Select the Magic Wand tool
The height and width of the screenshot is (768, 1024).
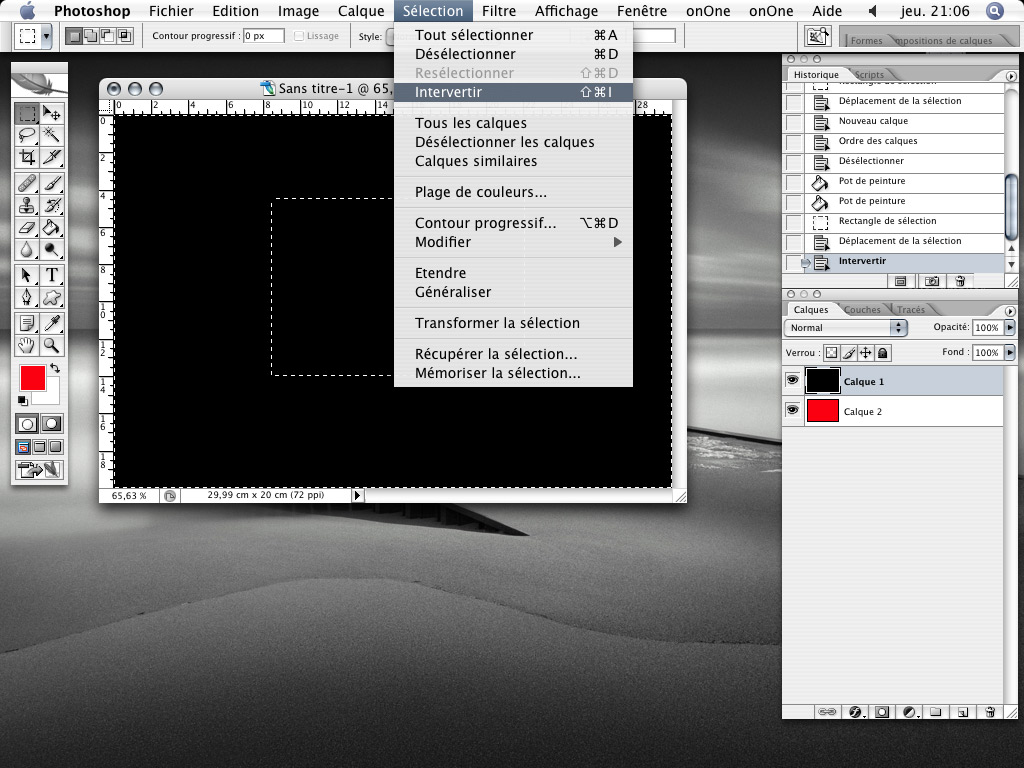(52, 135)
